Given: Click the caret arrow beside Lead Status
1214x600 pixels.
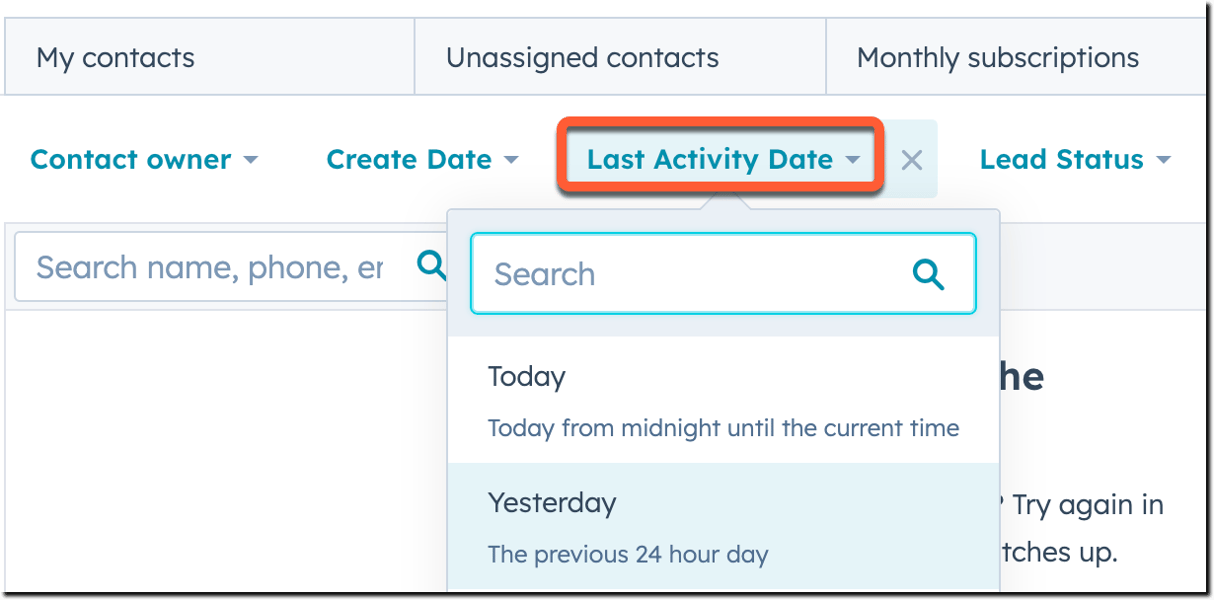Looking at the screenshot, I should click(1162, 161).
